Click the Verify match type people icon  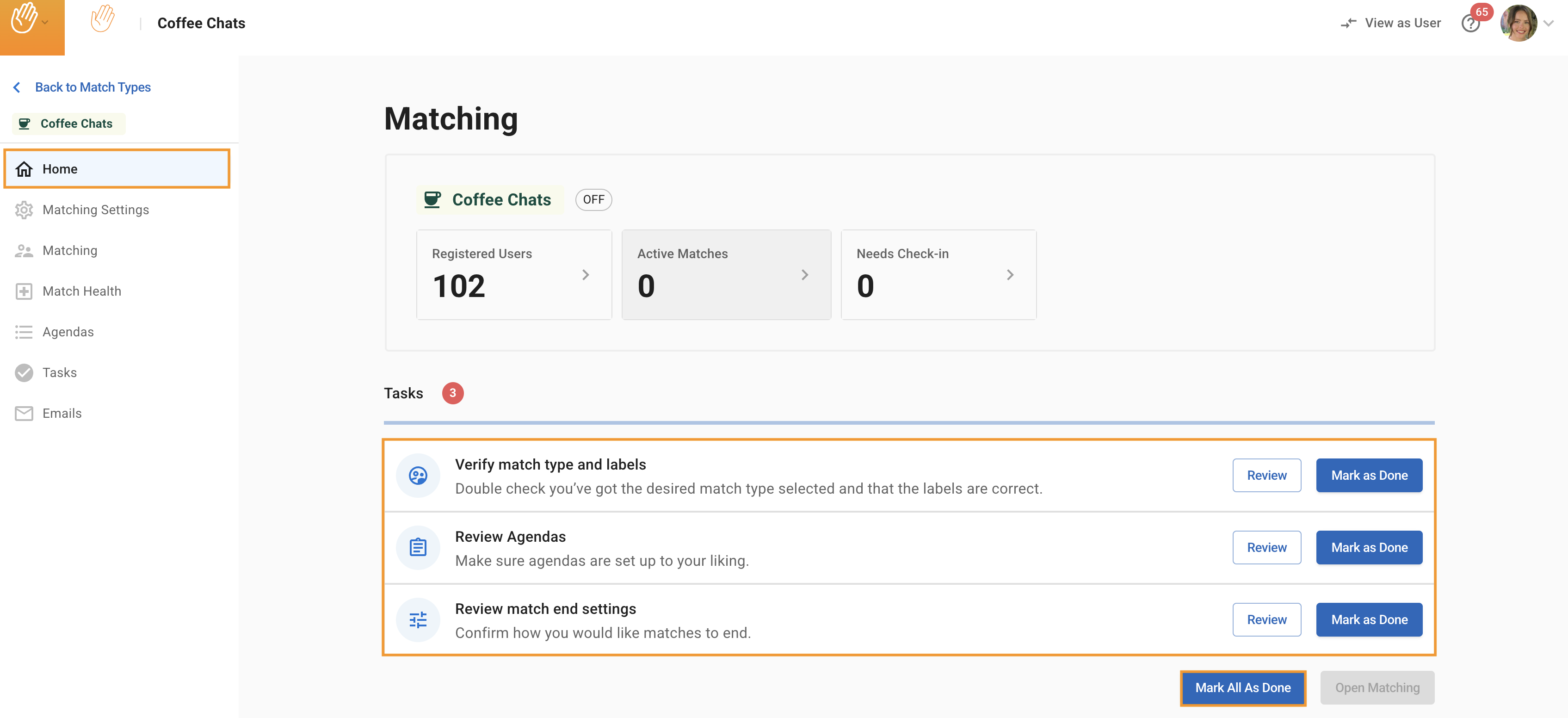tap(418, 476)
